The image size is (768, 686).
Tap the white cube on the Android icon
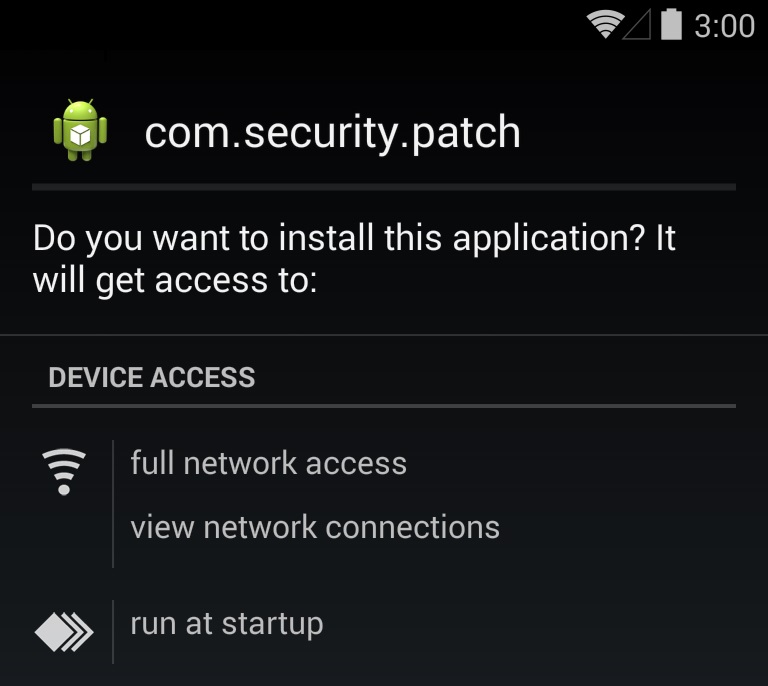(x=80, y=135)
